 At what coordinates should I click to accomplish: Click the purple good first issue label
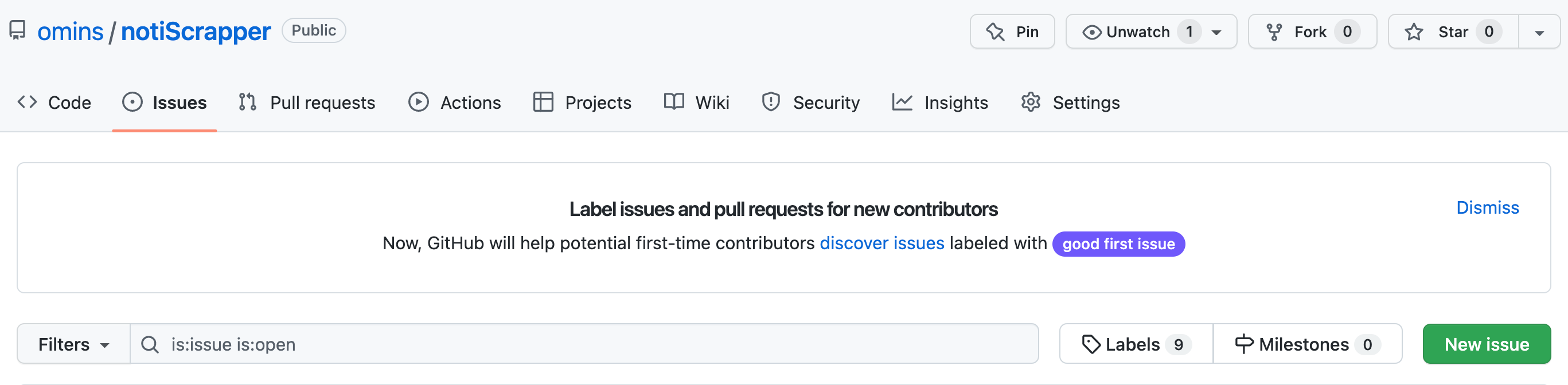click(x=1118, y=244)
